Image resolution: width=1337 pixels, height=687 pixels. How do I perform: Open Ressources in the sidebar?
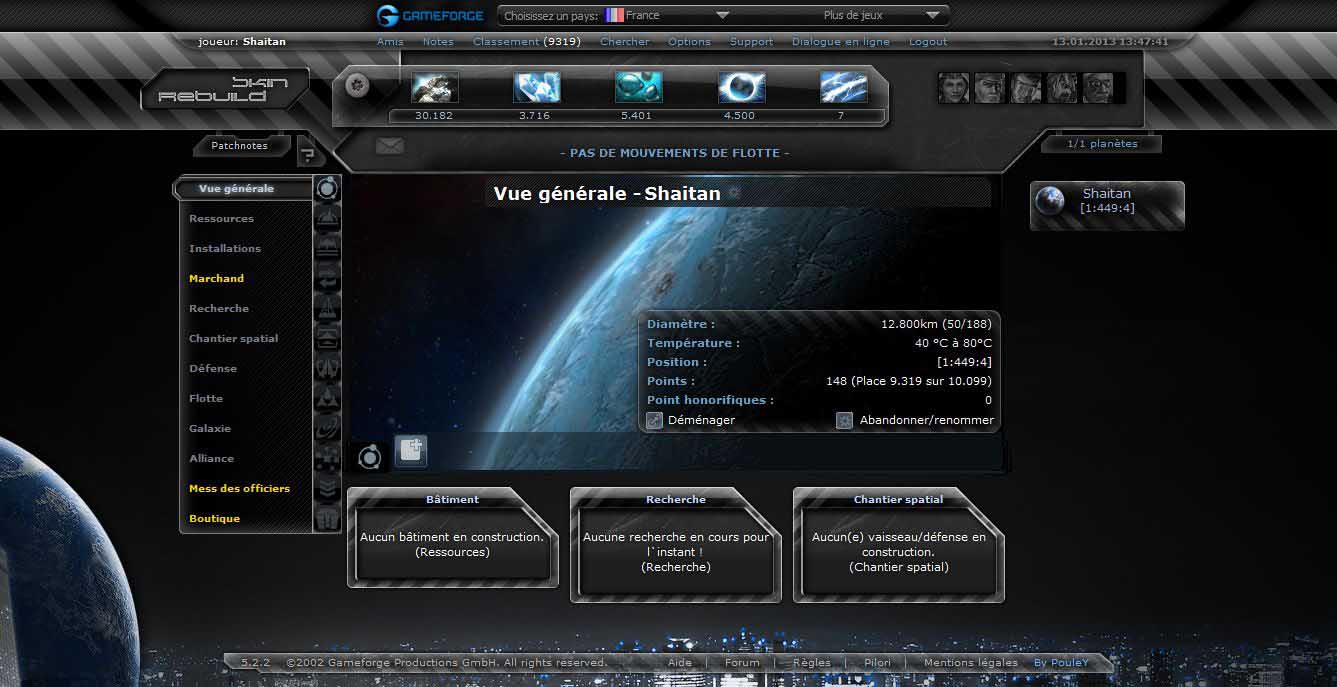(x=222, y=218)
